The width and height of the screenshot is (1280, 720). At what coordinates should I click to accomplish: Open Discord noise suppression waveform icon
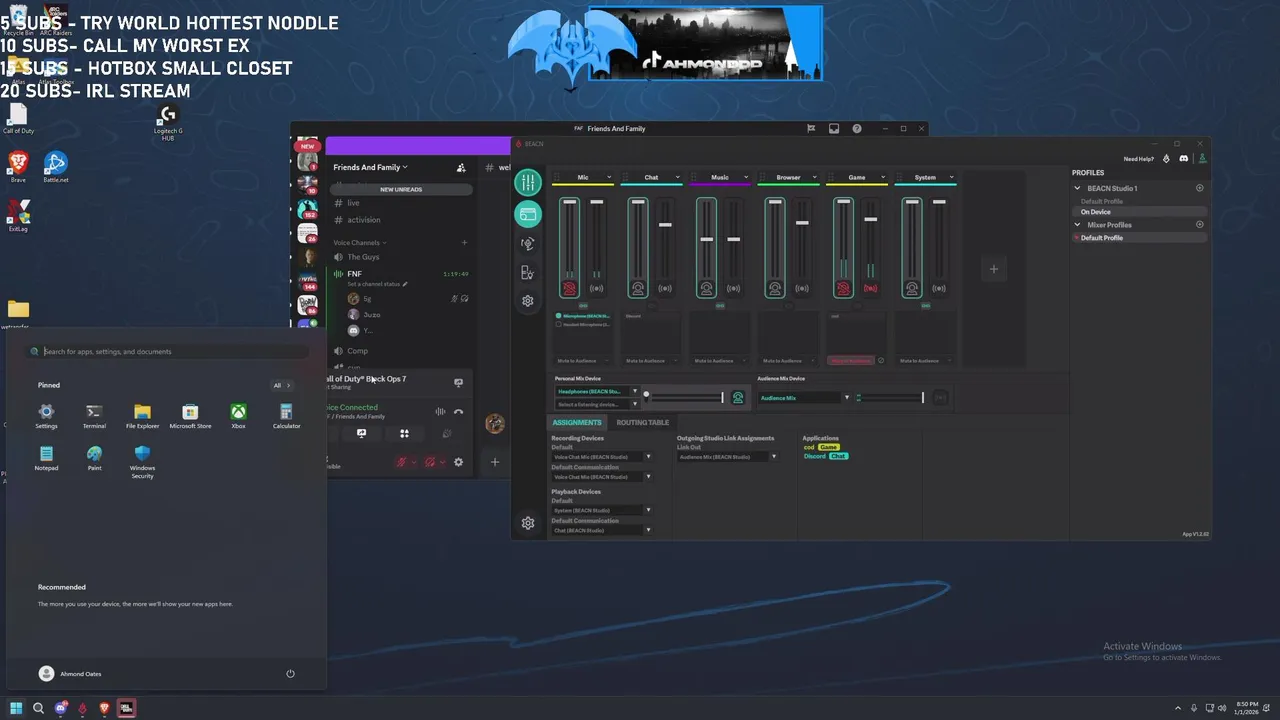click(x=440, y=411)
